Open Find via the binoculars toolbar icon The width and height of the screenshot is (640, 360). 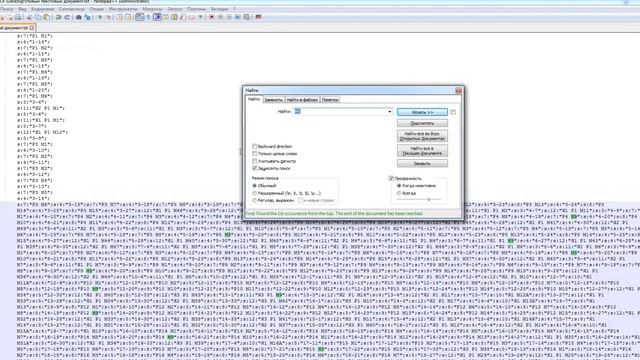[78, 17]
